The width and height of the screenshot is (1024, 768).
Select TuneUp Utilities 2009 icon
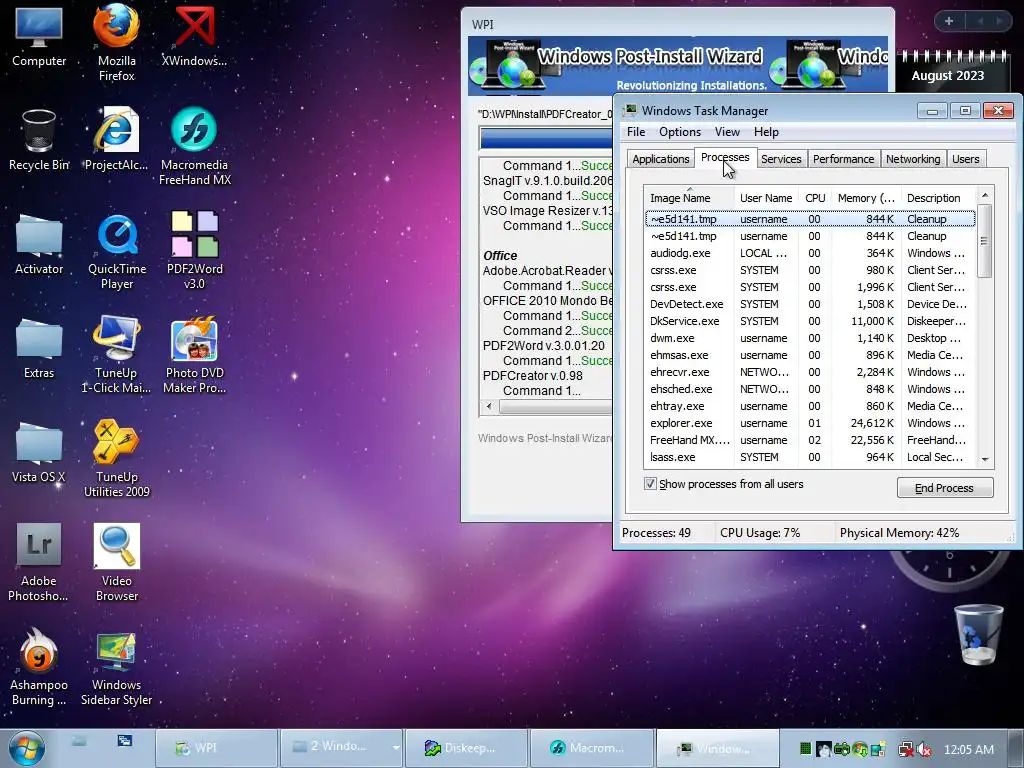116,458
